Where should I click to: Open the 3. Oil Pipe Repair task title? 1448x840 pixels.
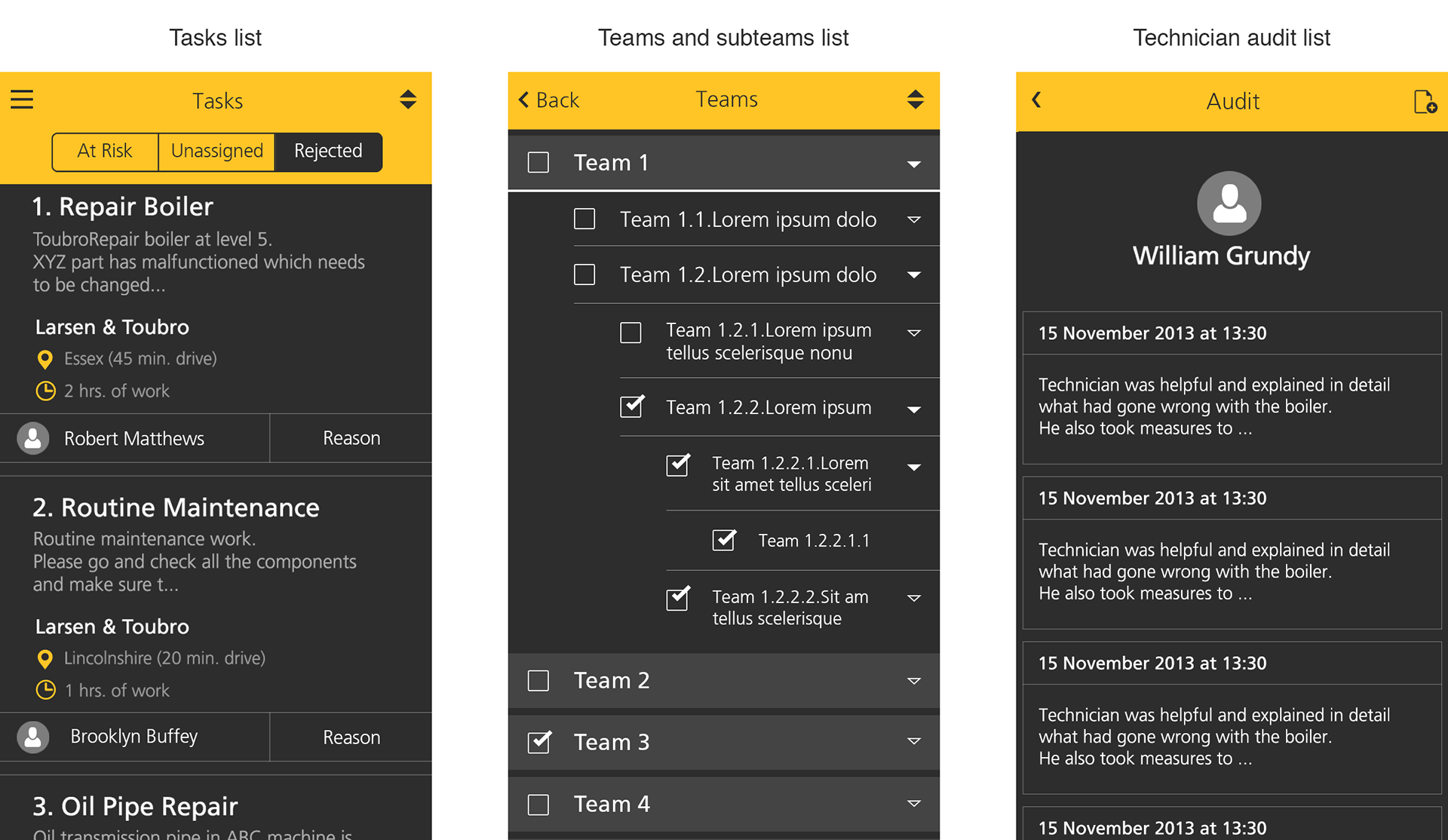135,806
